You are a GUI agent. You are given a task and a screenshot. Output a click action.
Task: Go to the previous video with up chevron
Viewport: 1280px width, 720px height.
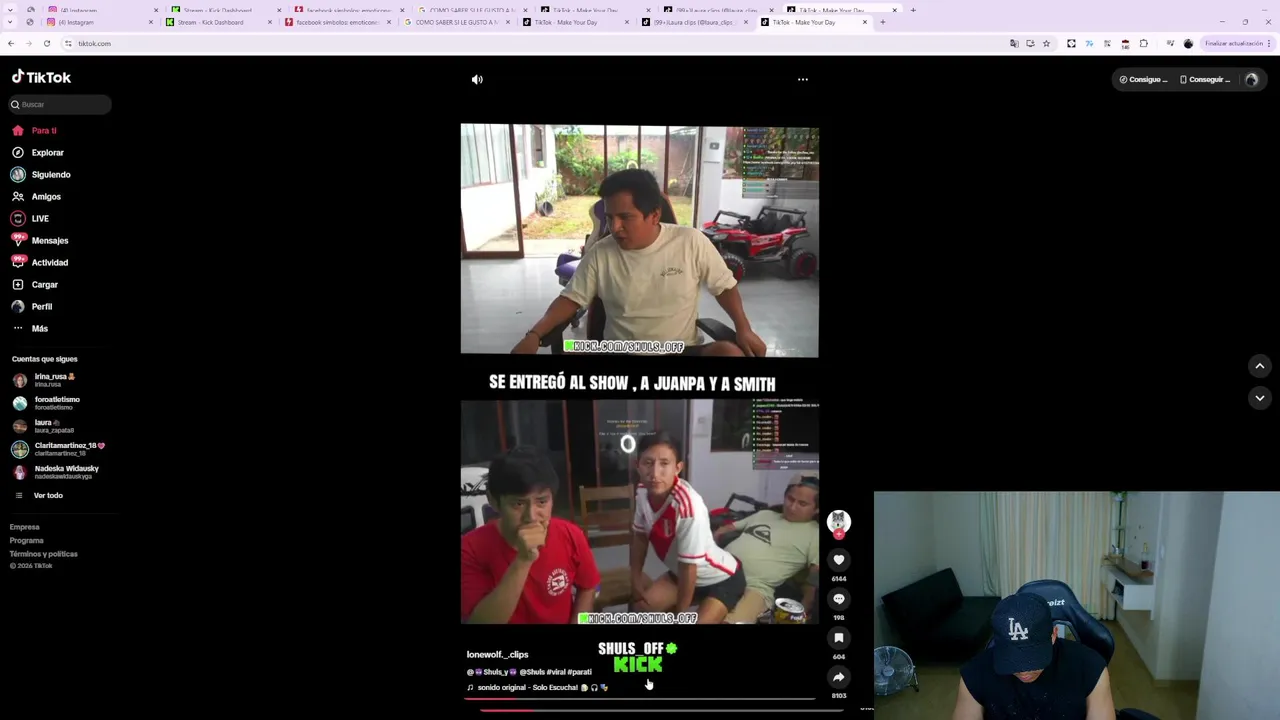[x=1260, y=366]
